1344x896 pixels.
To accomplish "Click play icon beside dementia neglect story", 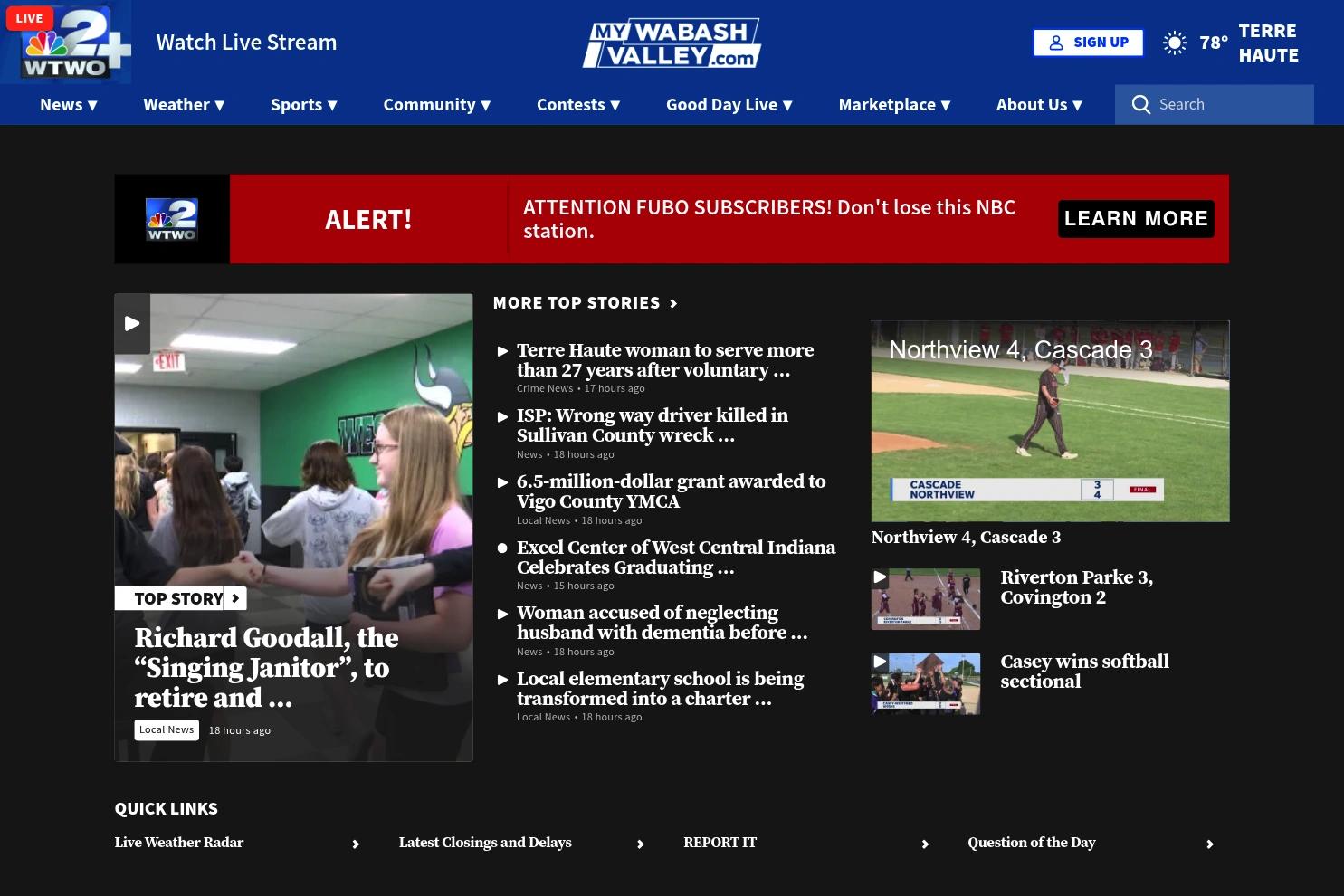I will (503, 615).
